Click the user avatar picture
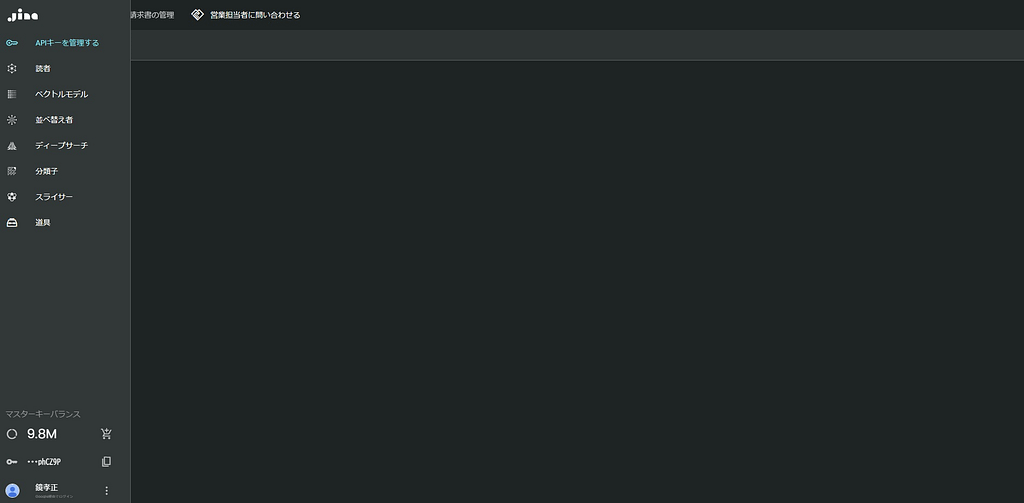The width and height of the screenshot is (1024, 503). [12, 490]
